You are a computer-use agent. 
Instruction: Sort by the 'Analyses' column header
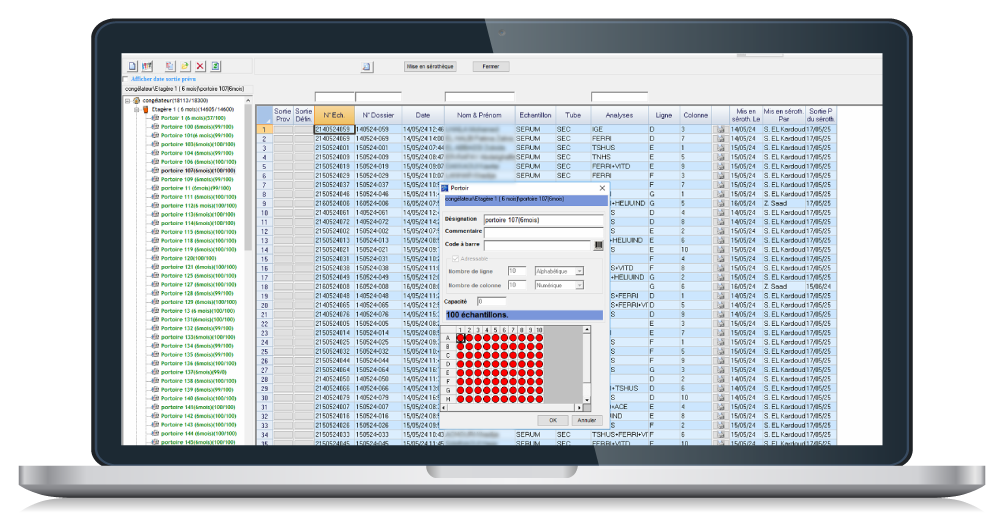pos(619,115)
